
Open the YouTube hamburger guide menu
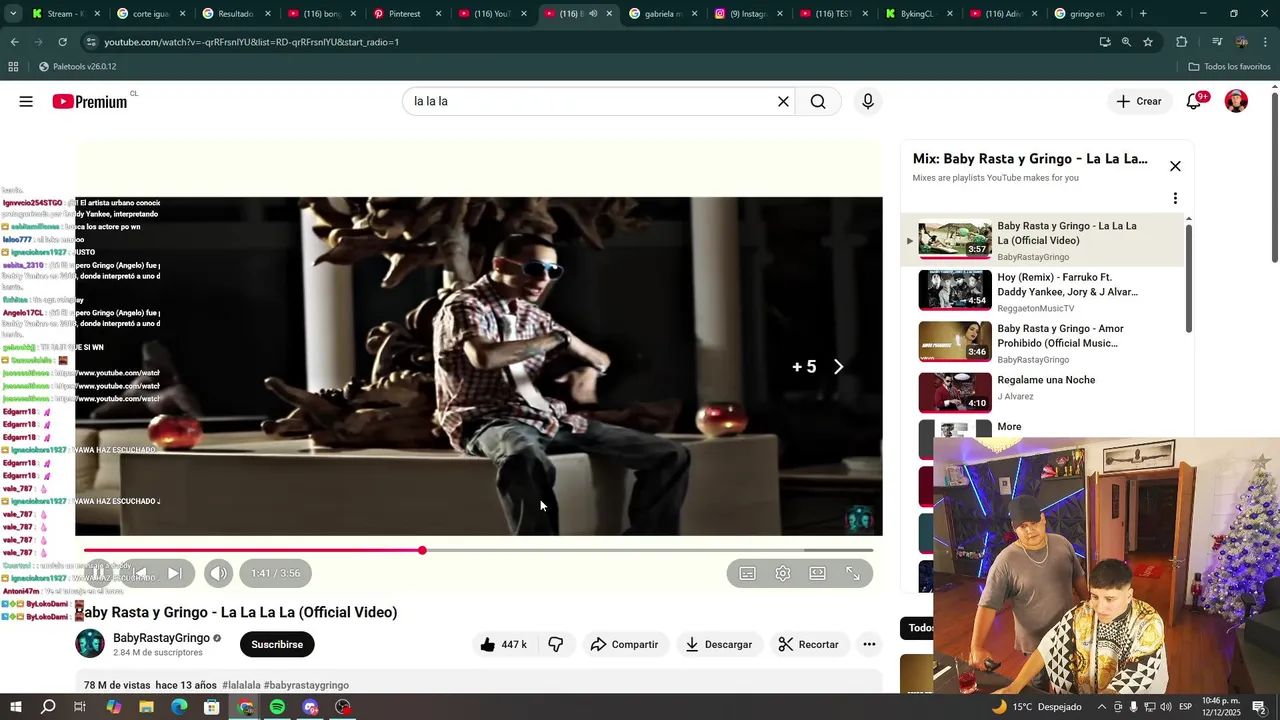tap(26, 101)
